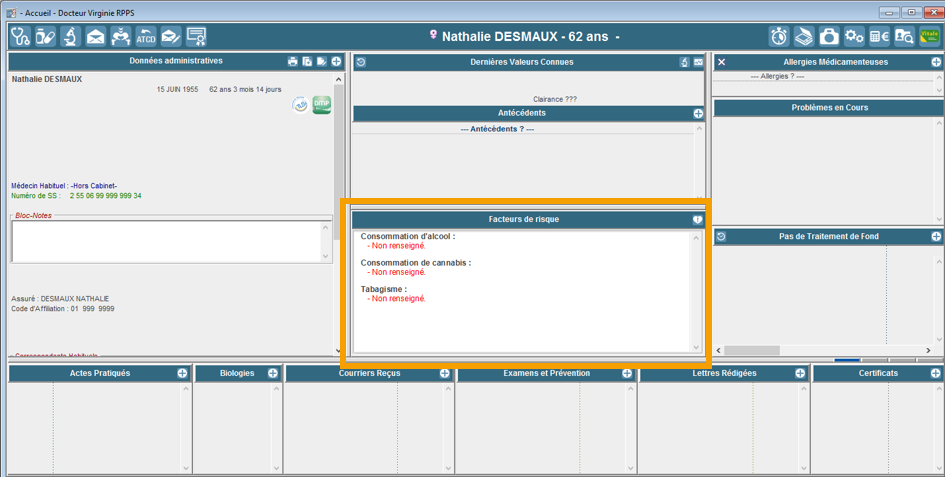Click the green DMP badge
Screen dimensions: 945x477
[x=322, y=105]
